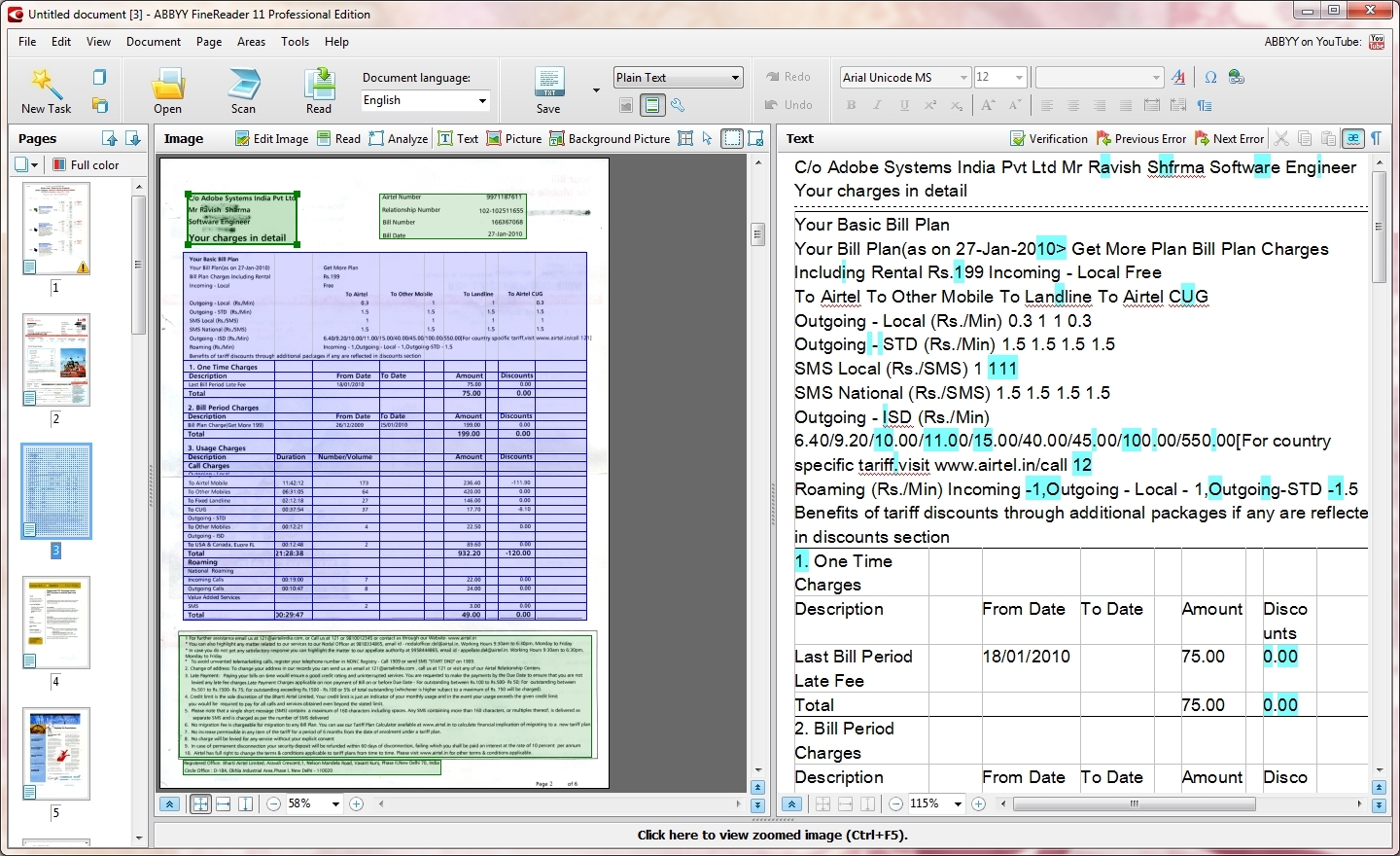Jump to Next Error in text
1400x856 pixels.
(1229, 139)
